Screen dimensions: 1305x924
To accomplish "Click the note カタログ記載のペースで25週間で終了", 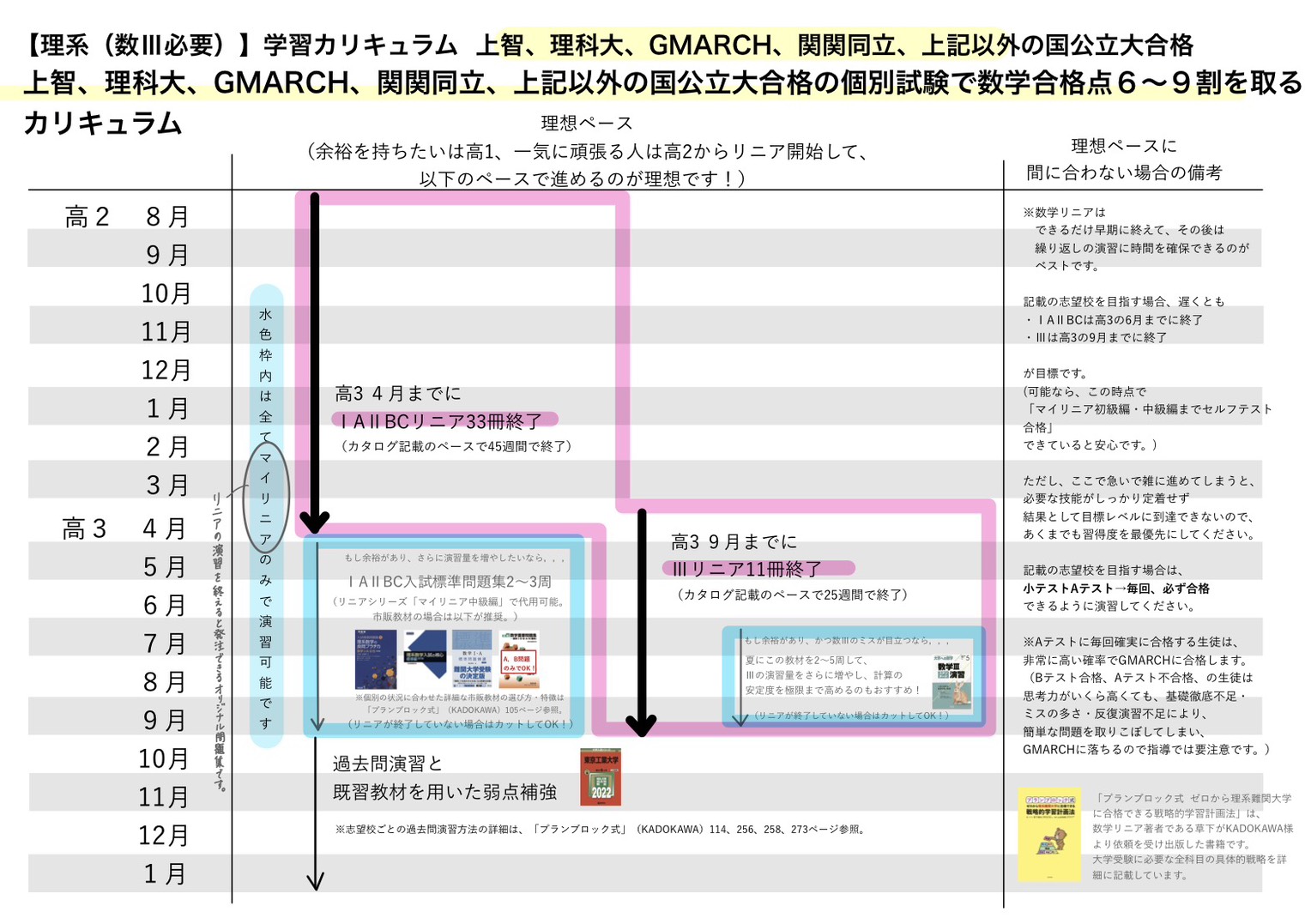I will click(793, 595).
